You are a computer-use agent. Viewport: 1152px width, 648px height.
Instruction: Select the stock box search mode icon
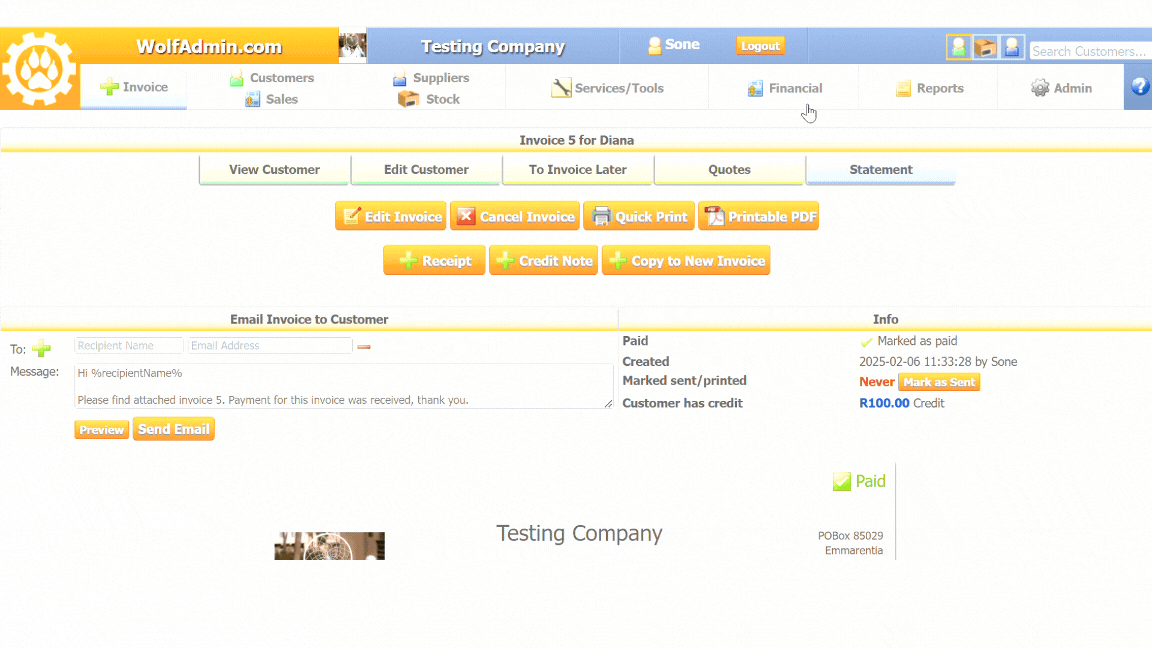click(985, 47)
